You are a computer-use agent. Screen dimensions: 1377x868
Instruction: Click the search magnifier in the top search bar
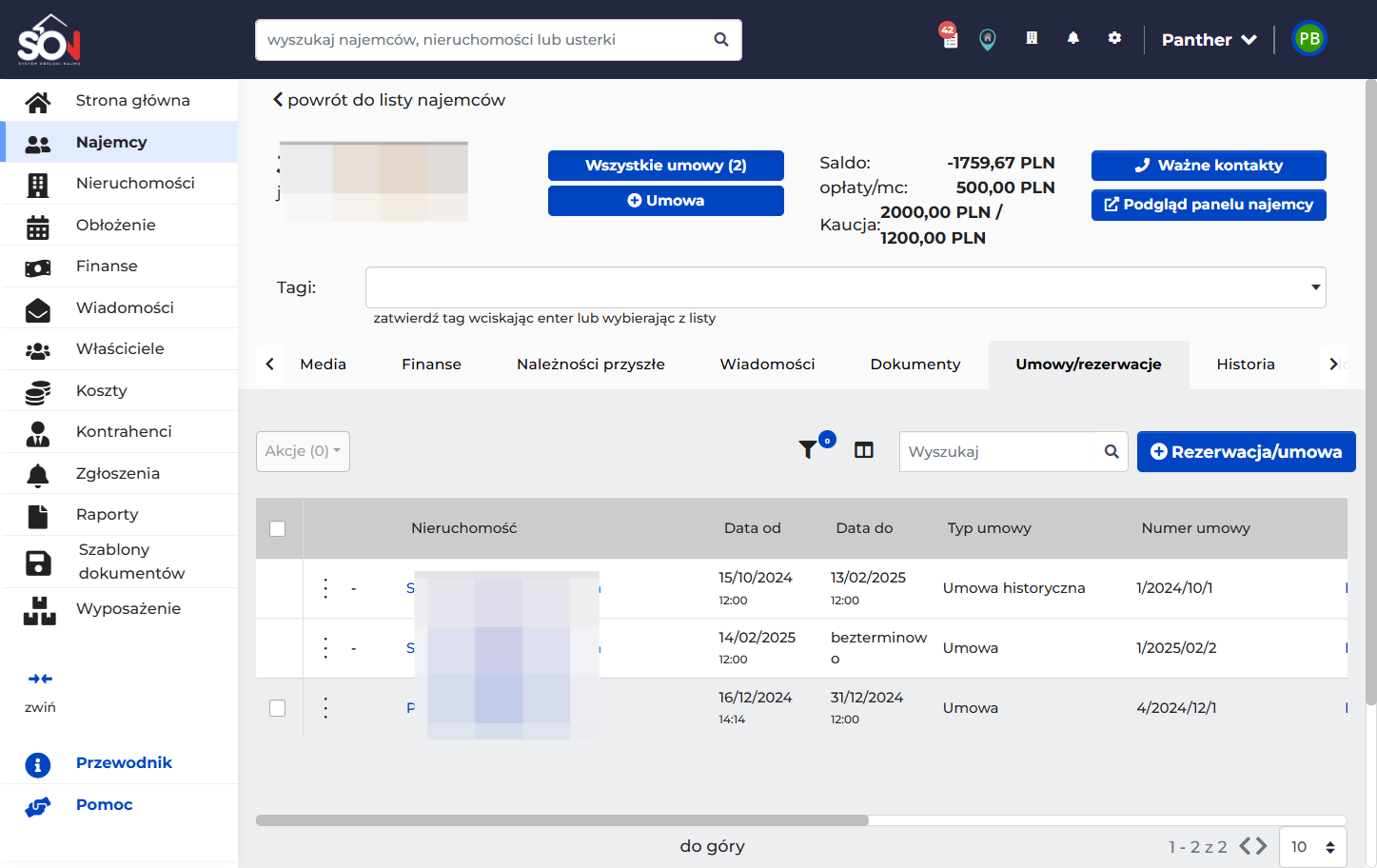[x=721, y=40]
